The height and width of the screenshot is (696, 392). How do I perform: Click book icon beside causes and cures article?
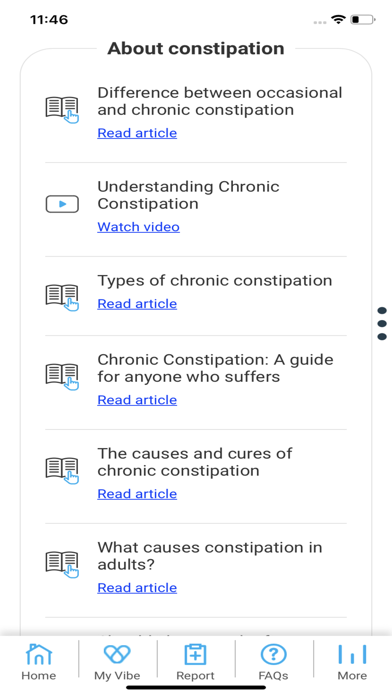point(62,470)
